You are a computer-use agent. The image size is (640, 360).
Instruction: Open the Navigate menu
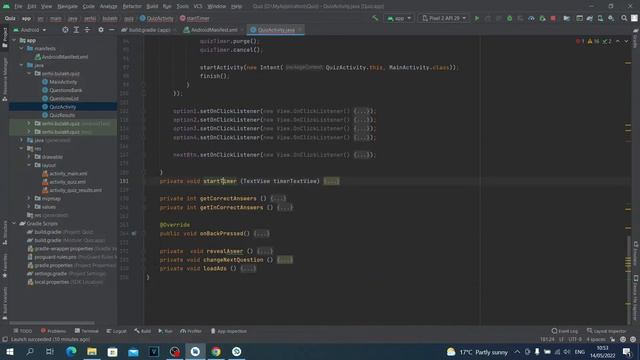tap(67, 6)
